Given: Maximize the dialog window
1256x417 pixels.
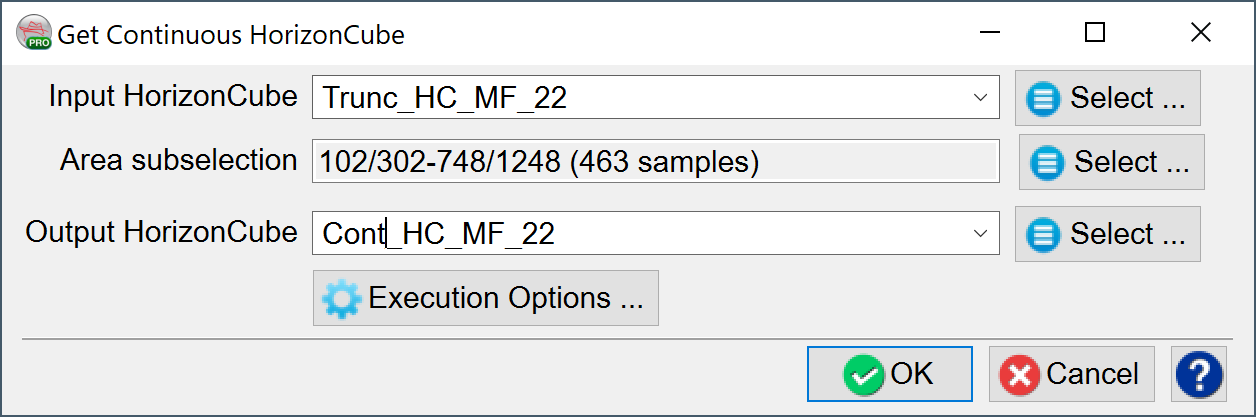Looking at the screenshot, I should coord(1095,33).
